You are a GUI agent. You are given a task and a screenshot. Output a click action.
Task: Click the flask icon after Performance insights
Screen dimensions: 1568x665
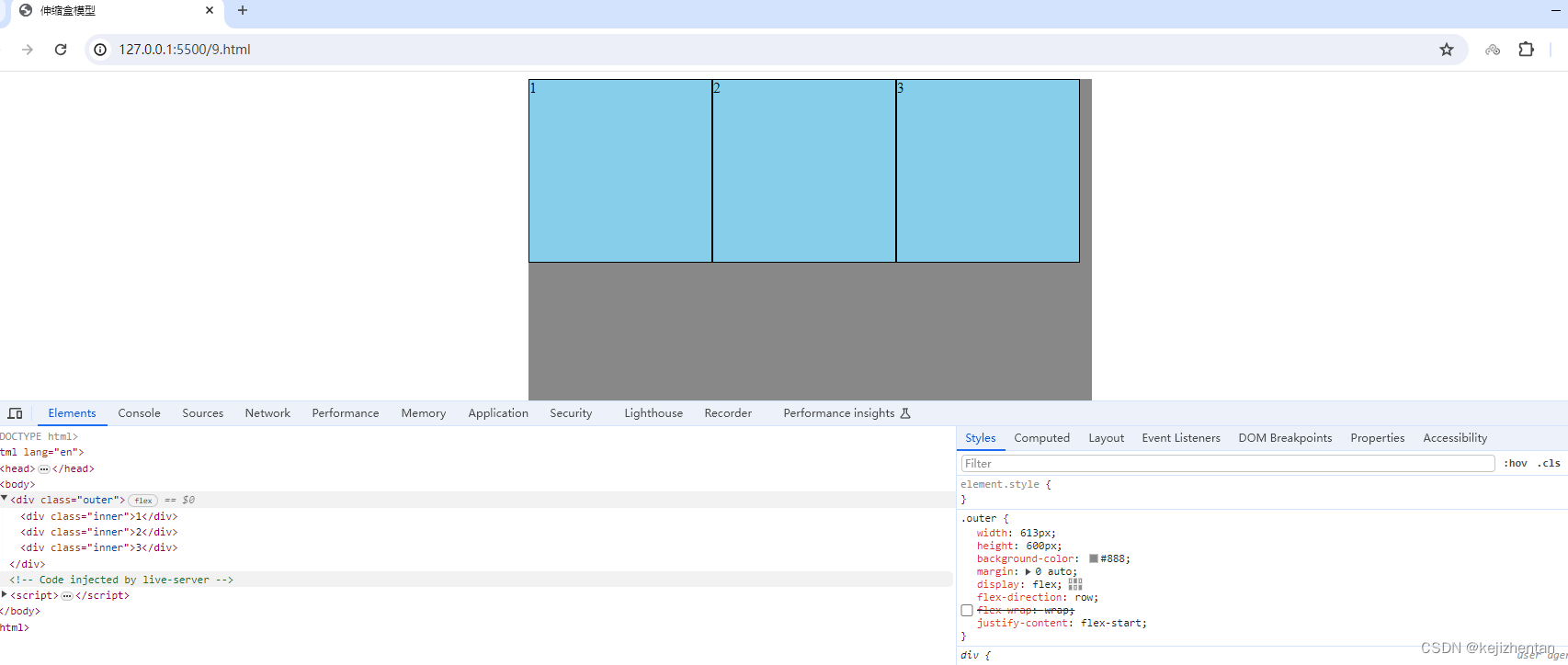[x=905, y=413]
